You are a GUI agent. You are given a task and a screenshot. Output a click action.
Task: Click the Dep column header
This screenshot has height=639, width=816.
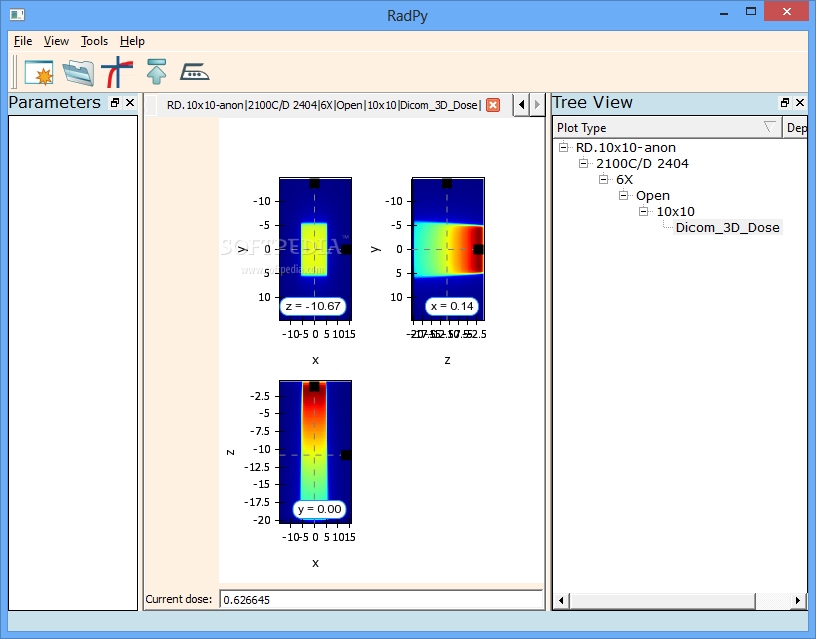[796, 127]
